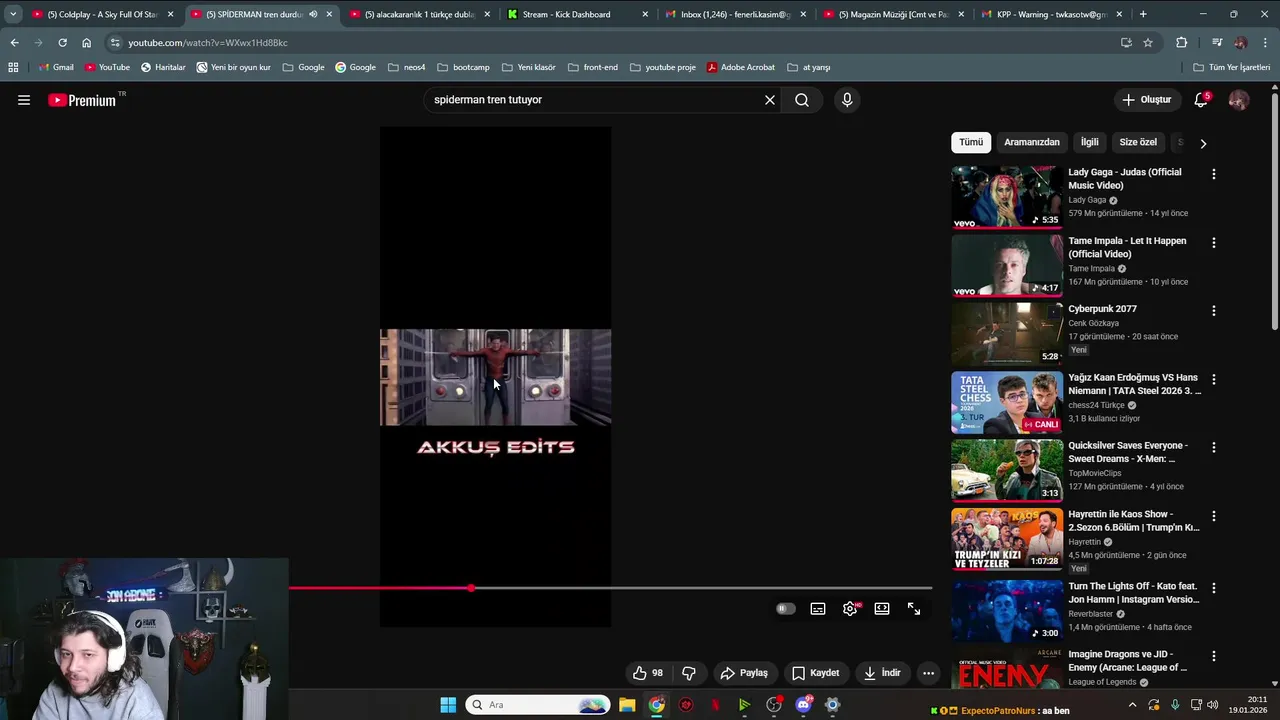Bookmark this page with the star

click(x=1148, y=43)
